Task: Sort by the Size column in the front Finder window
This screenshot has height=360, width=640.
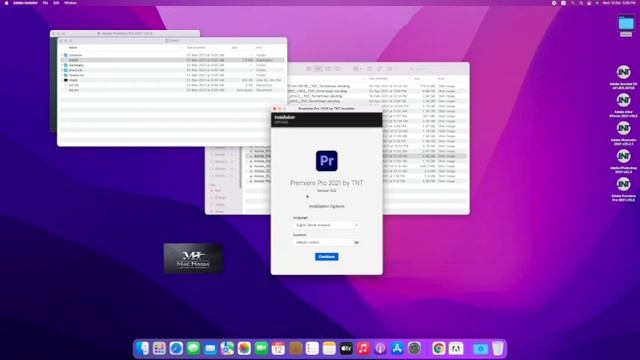Action: click(235, 48)
